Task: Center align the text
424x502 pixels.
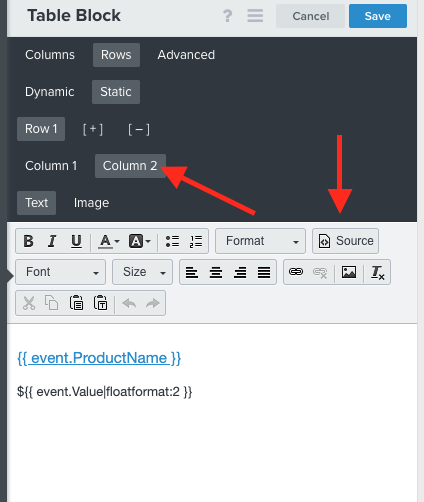Action: pyautogui.click(x=216, y=272)
